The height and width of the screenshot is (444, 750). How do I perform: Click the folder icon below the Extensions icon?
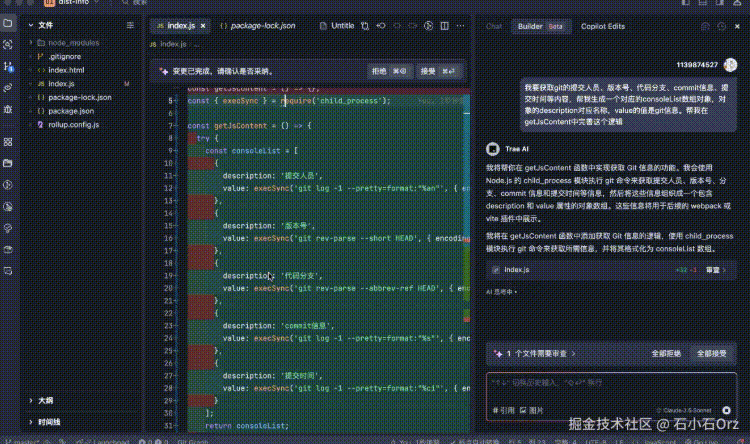[x=8, y=163]
